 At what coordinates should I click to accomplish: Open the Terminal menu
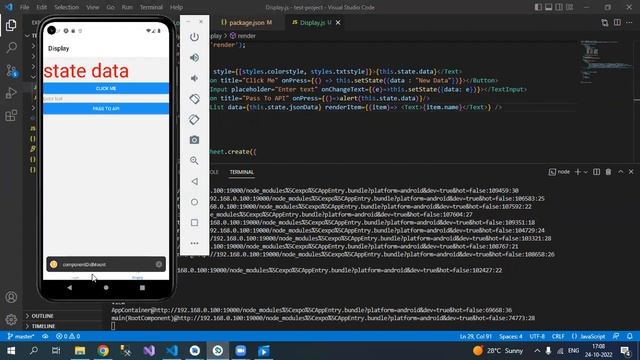pos(151,7)
